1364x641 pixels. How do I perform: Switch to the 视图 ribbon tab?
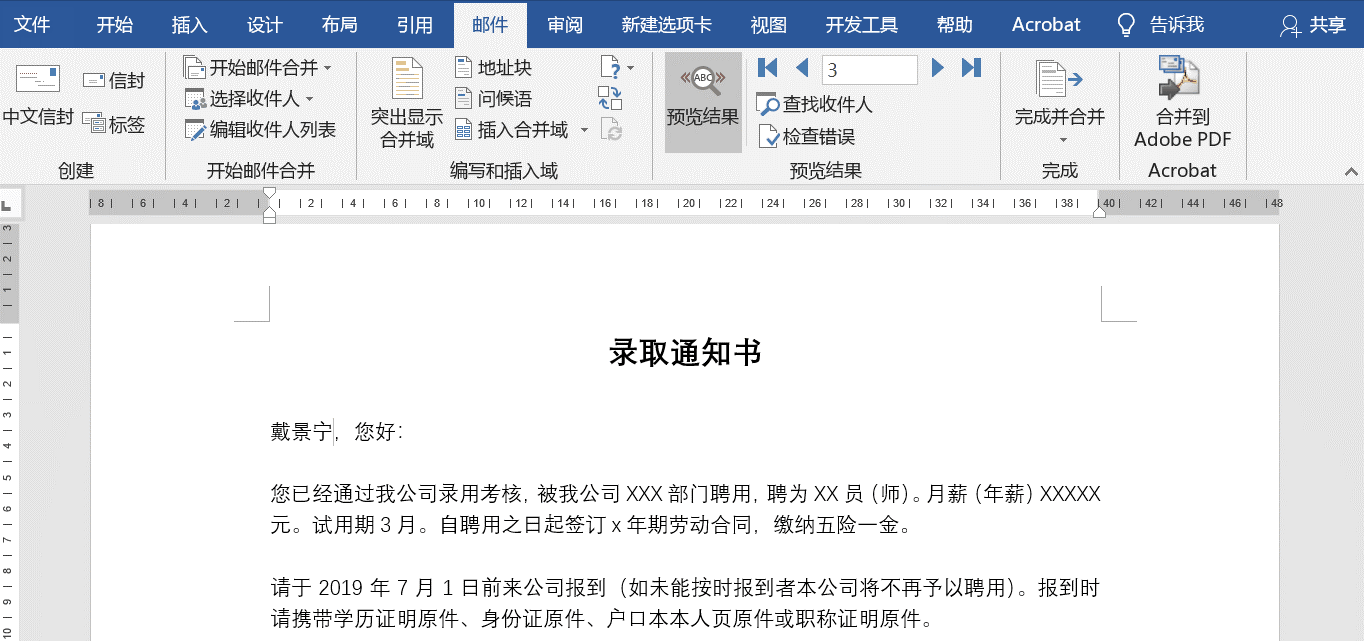coord(768,25)
